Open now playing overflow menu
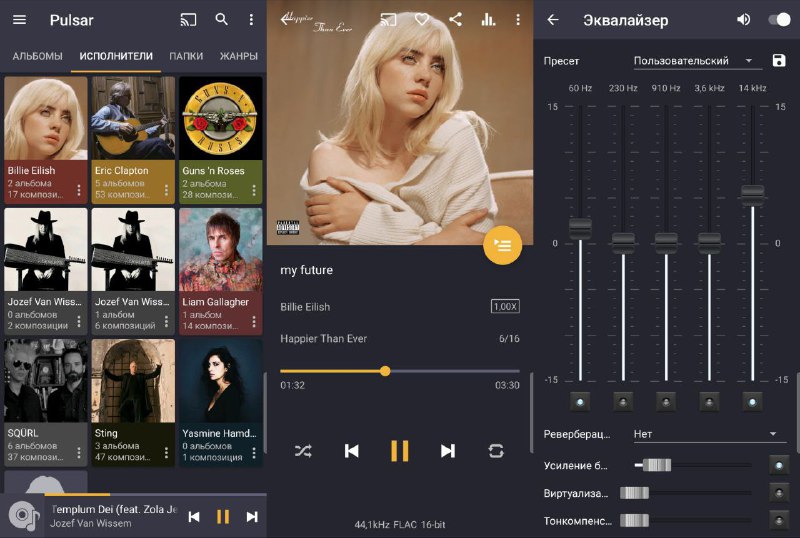Screen dimensions: 800x538 click(x=518, y=19)
